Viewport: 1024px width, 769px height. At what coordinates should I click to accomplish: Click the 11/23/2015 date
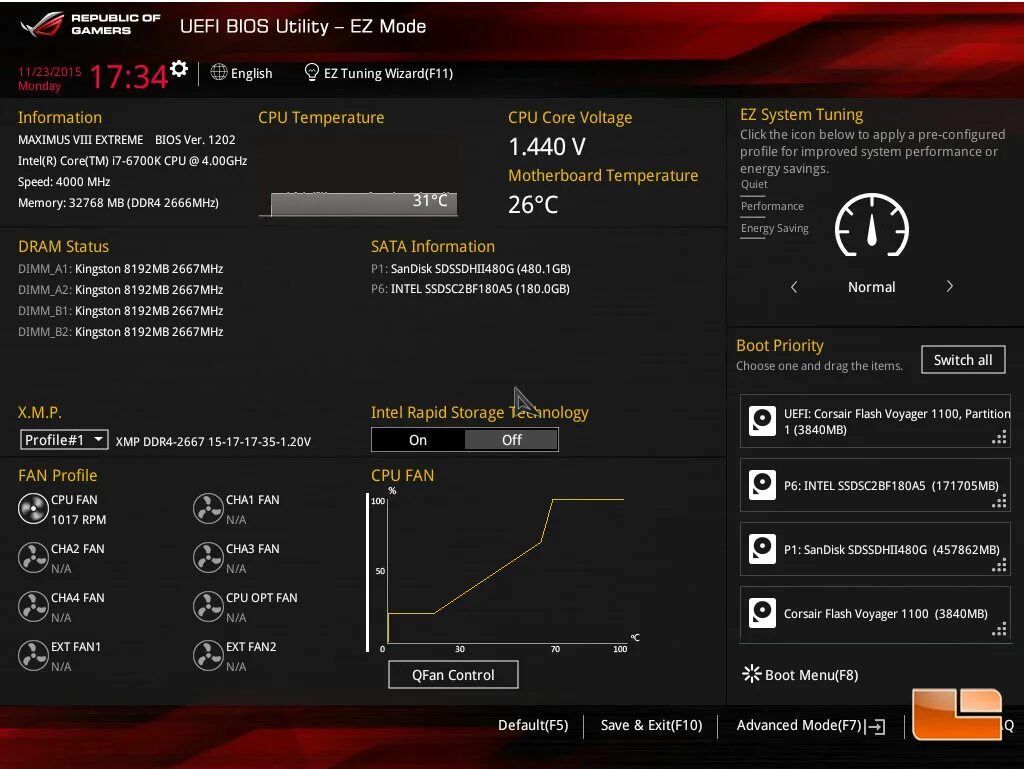point(50,72)
